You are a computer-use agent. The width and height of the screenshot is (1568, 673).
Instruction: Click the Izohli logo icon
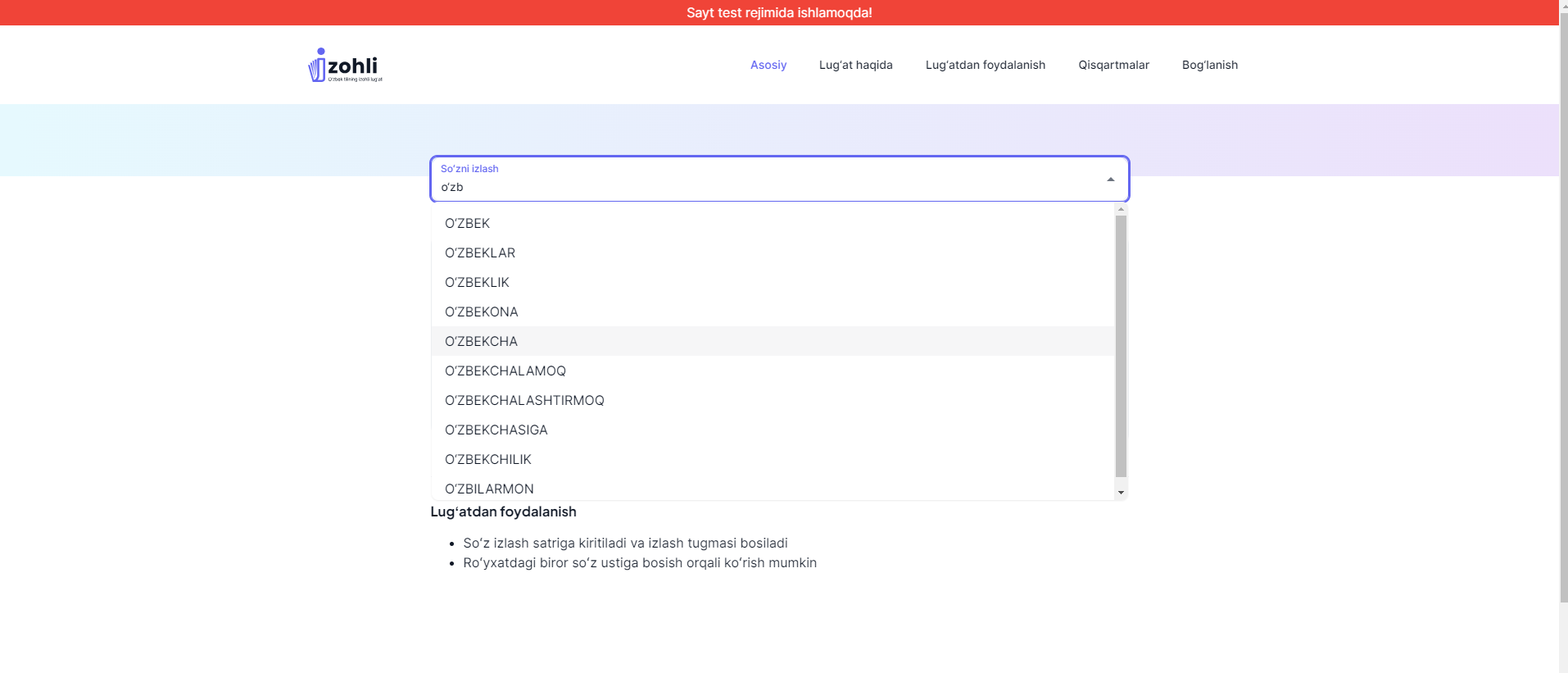[x=345, y=65]
